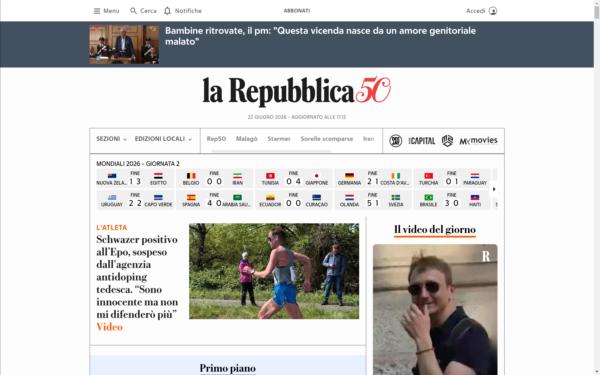Expand the EDIZIONI LOCALI dropdown
The width and height of the screenshot is (600, 375).
[163, 139]
